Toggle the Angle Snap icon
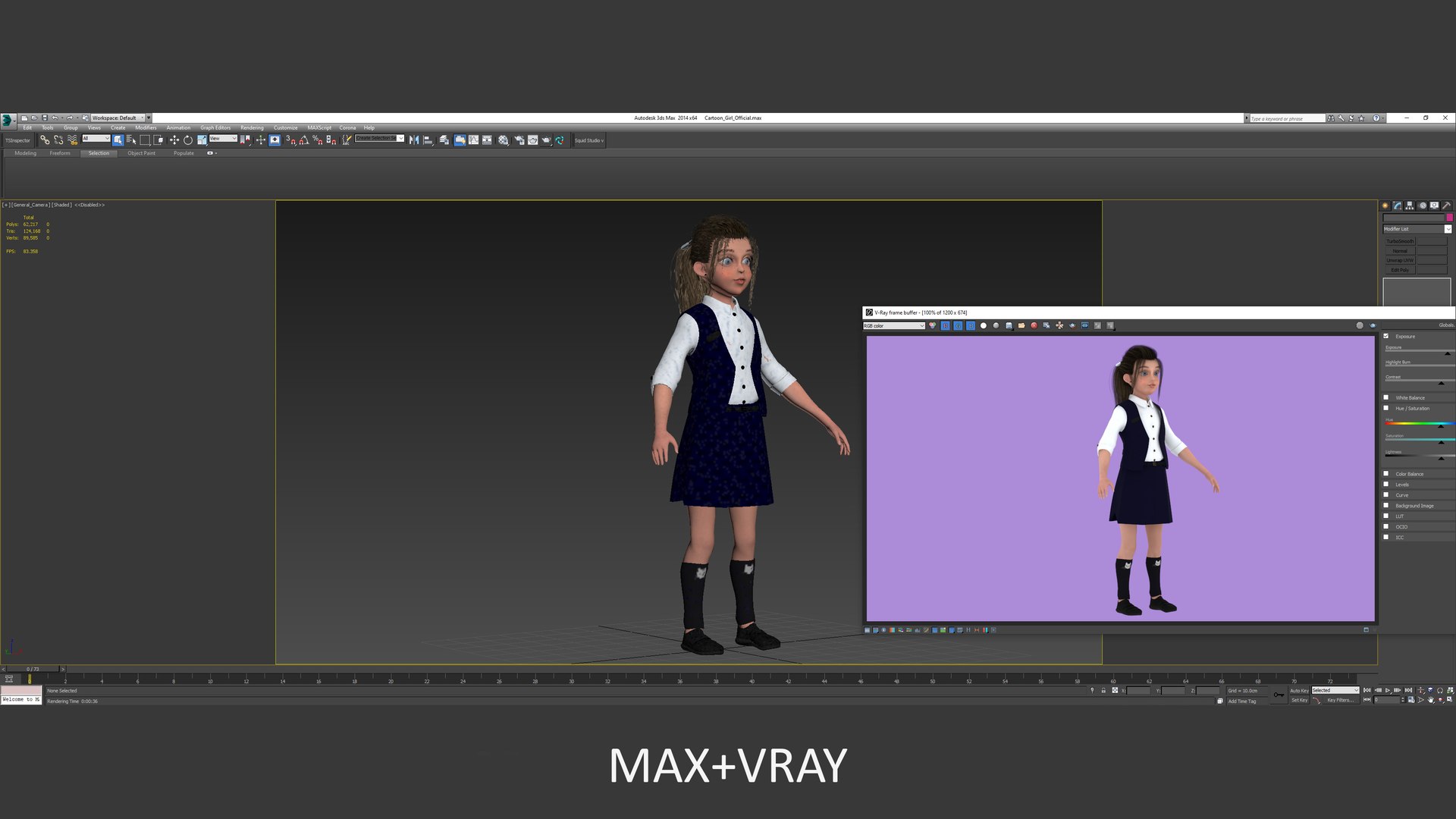The image size is (1456, 819). pos(304,140)
